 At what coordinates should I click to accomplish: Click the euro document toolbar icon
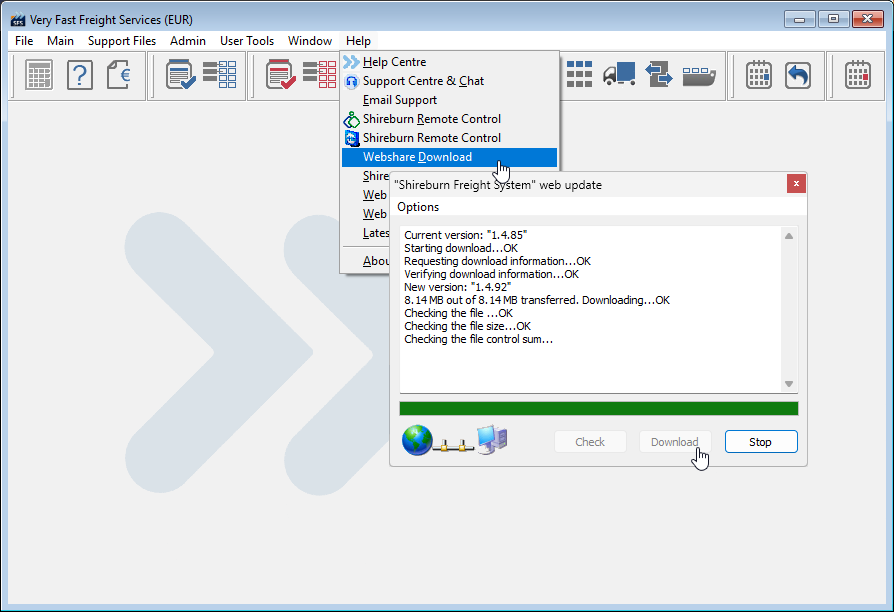pos(119,75)
